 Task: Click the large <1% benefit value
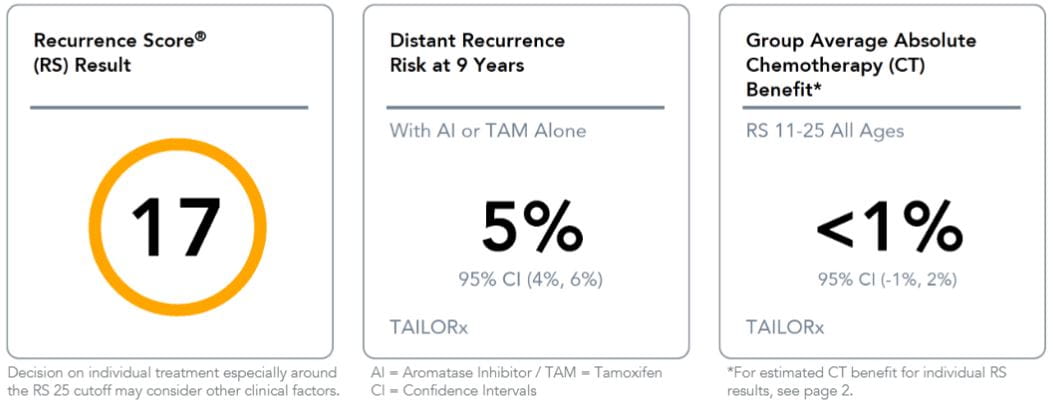click(889, 228)
